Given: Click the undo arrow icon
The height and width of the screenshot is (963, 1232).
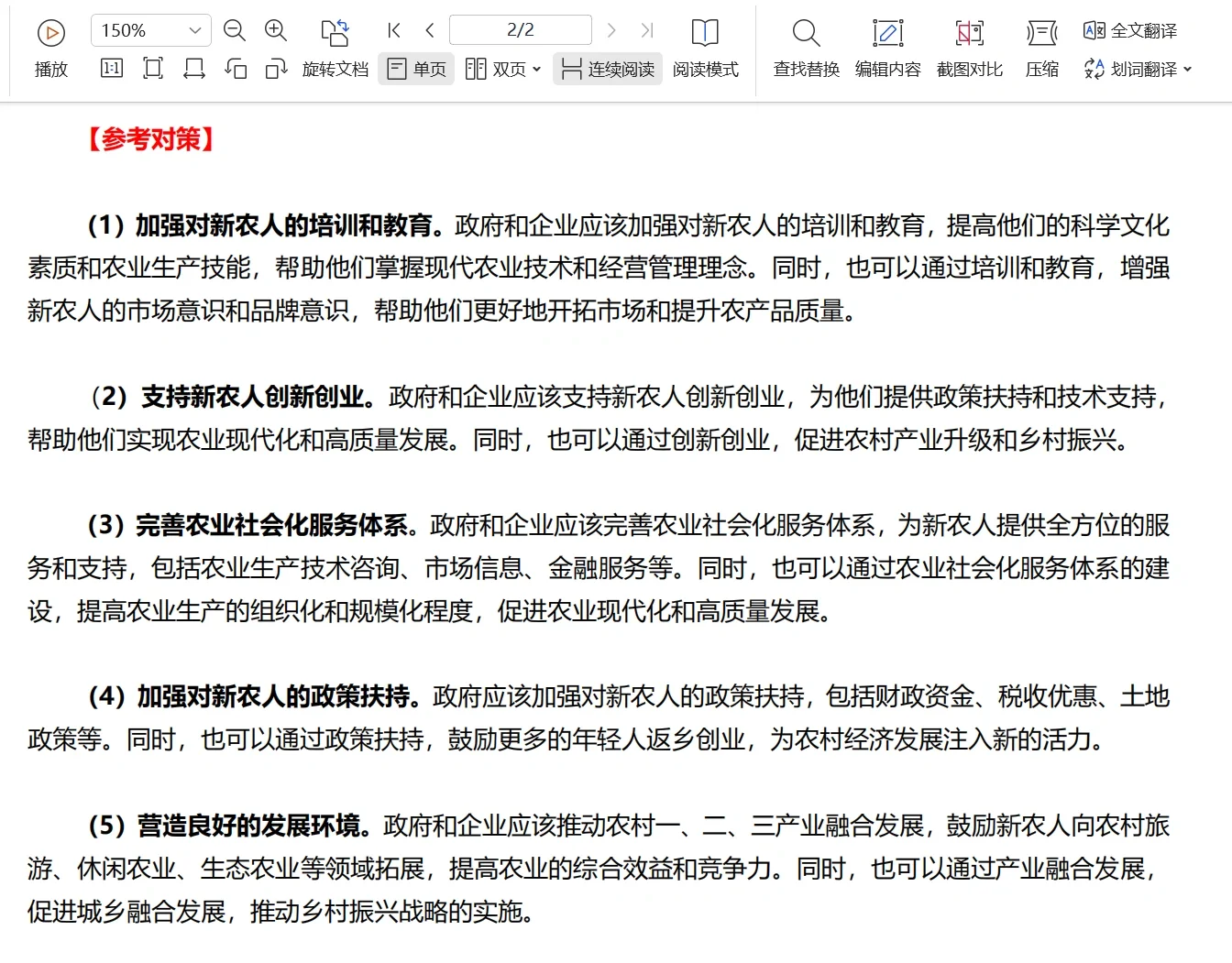Looking at the screenshot, I should 235,69.
